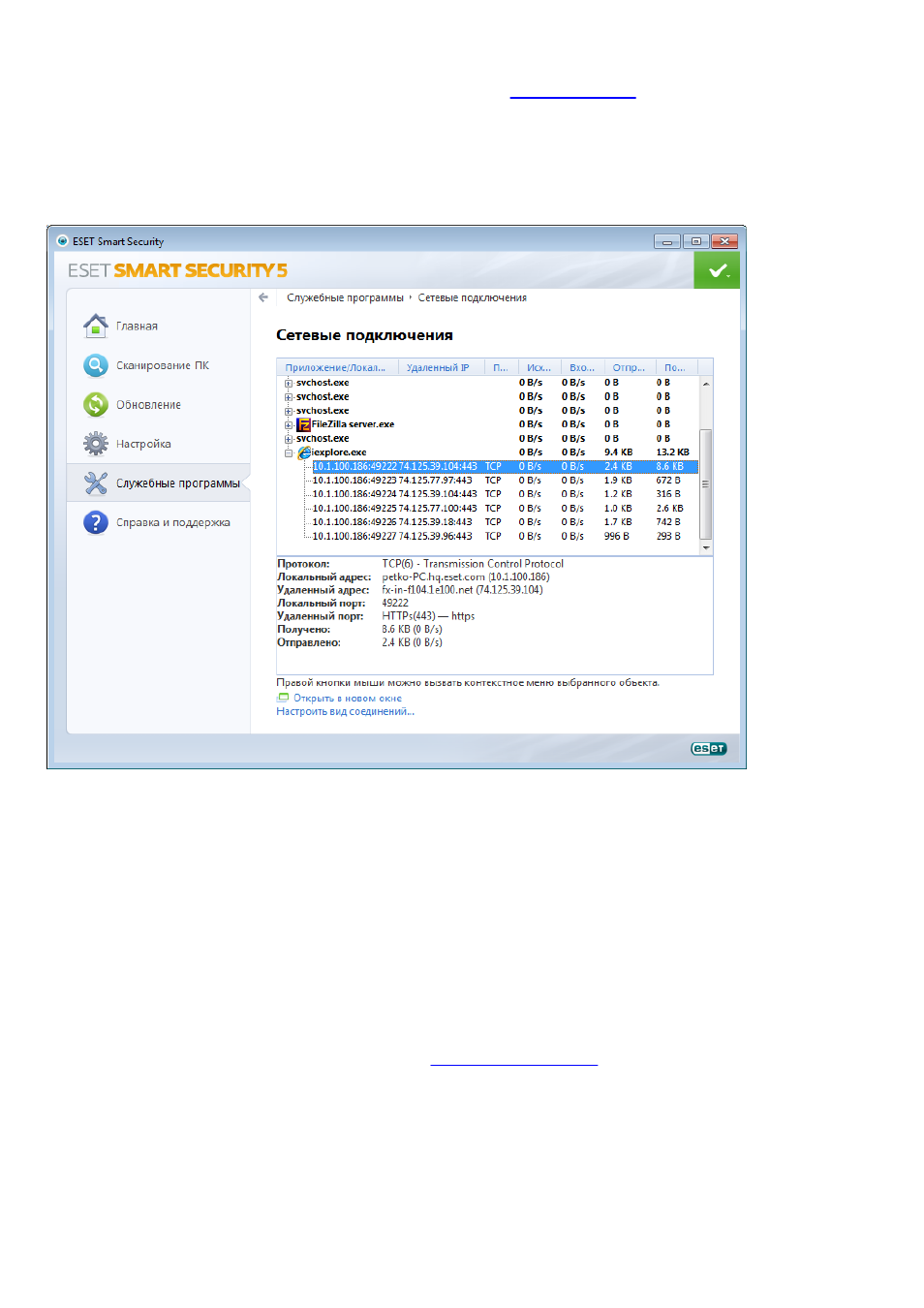Click the Обновление green update icon
924x1308 pixels.
click(96, 404)
